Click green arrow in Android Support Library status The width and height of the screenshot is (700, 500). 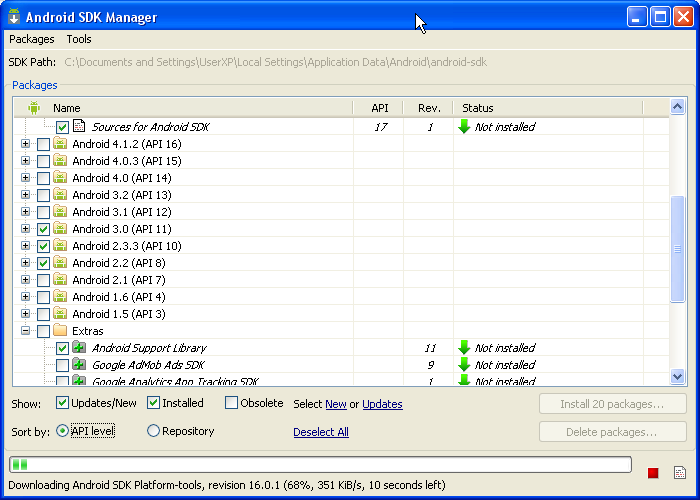pyautogui.click(x=464, y=348)
